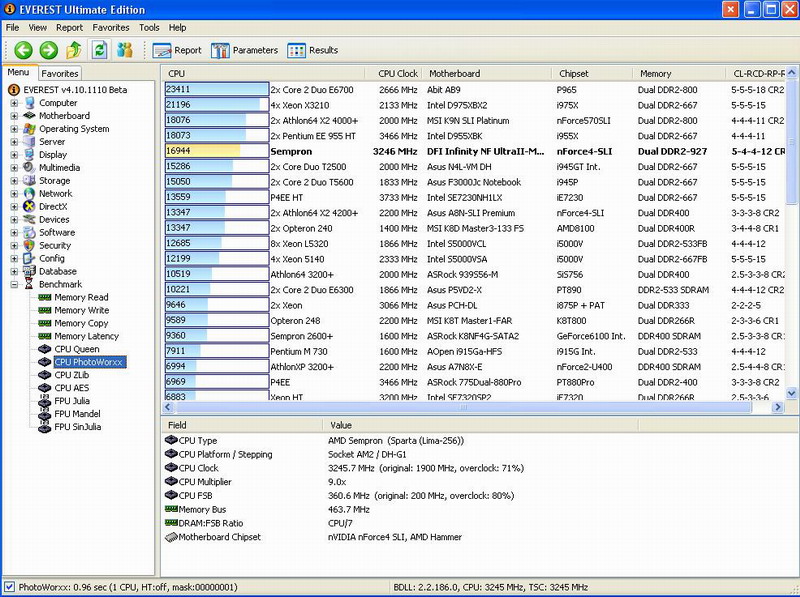This screenshot has height=597, width=800.
Task: Open the File menu
Action: click(x=12, y=28)
